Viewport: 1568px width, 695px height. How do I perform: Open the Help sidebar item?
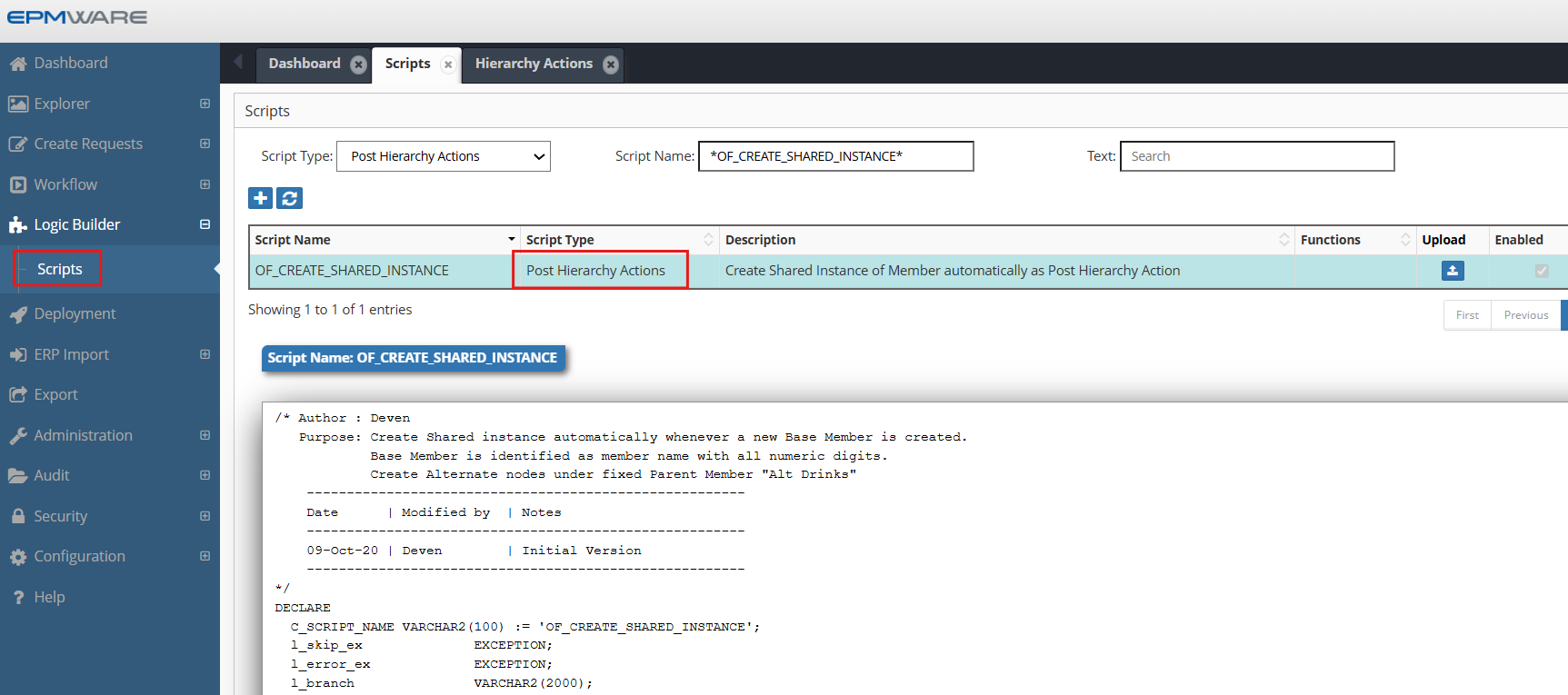pyautogui.click(x=49, y=597)
